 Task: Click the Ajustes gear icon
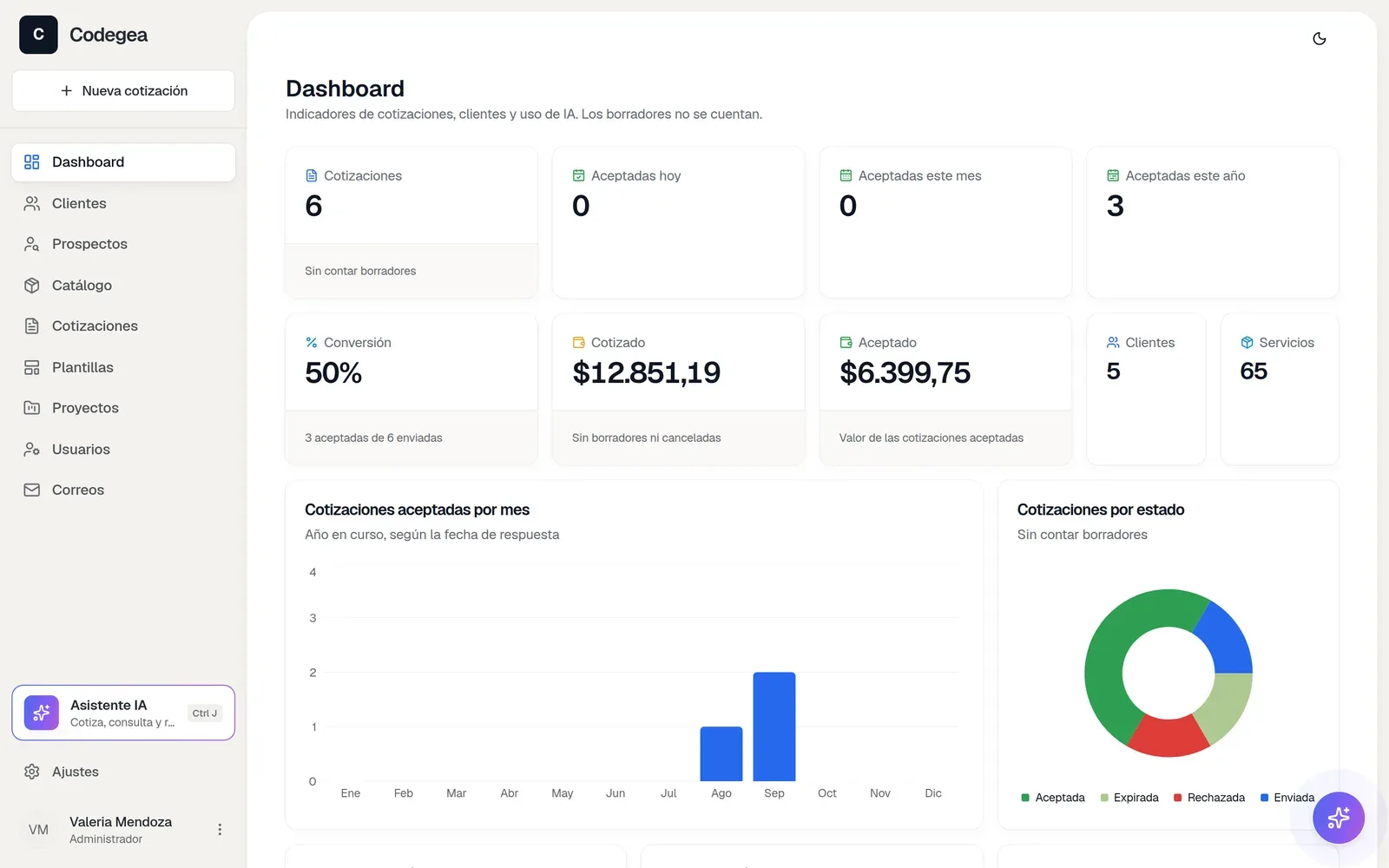point(32,772)
